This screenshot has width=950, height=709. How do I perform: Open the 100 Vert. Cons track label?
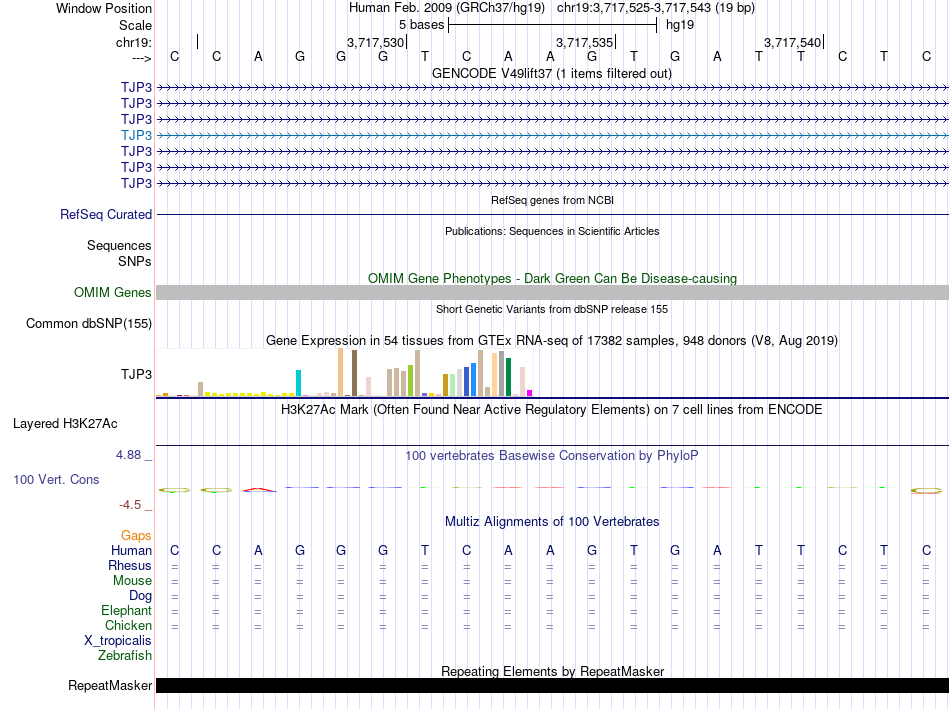pyautogui.click(x=56, y=479)
